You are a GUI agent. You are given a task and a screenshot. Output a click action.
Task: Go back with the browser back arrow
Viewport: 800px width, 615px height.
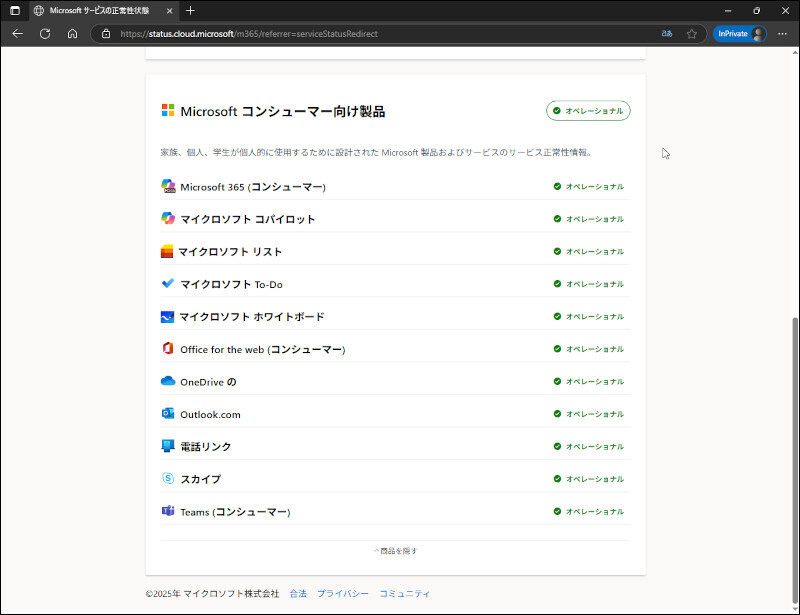coord(17,34)
